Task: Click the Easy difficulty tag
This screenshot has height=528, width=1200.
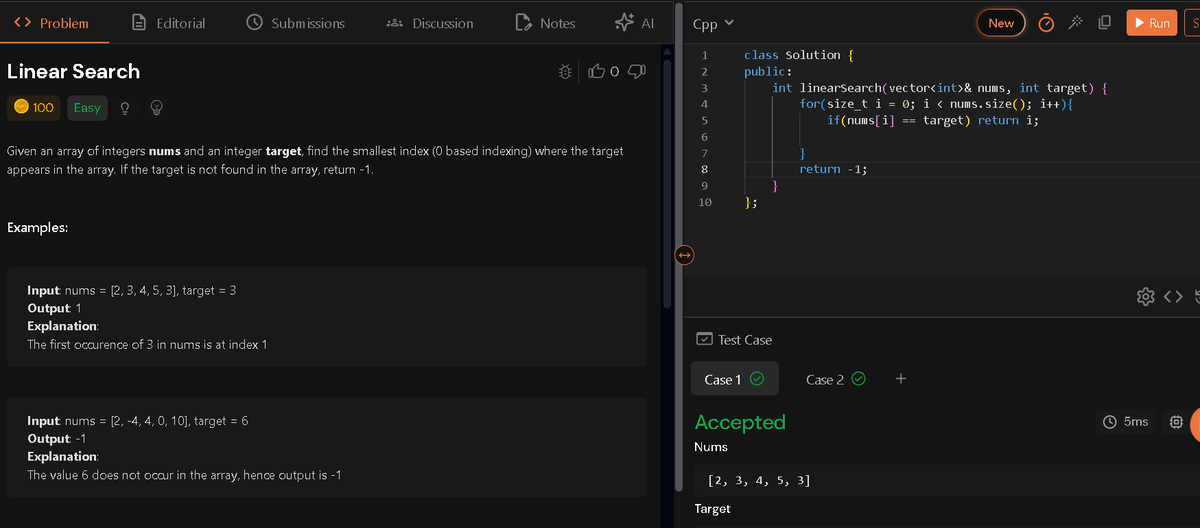Action: (x=87, y=107)
